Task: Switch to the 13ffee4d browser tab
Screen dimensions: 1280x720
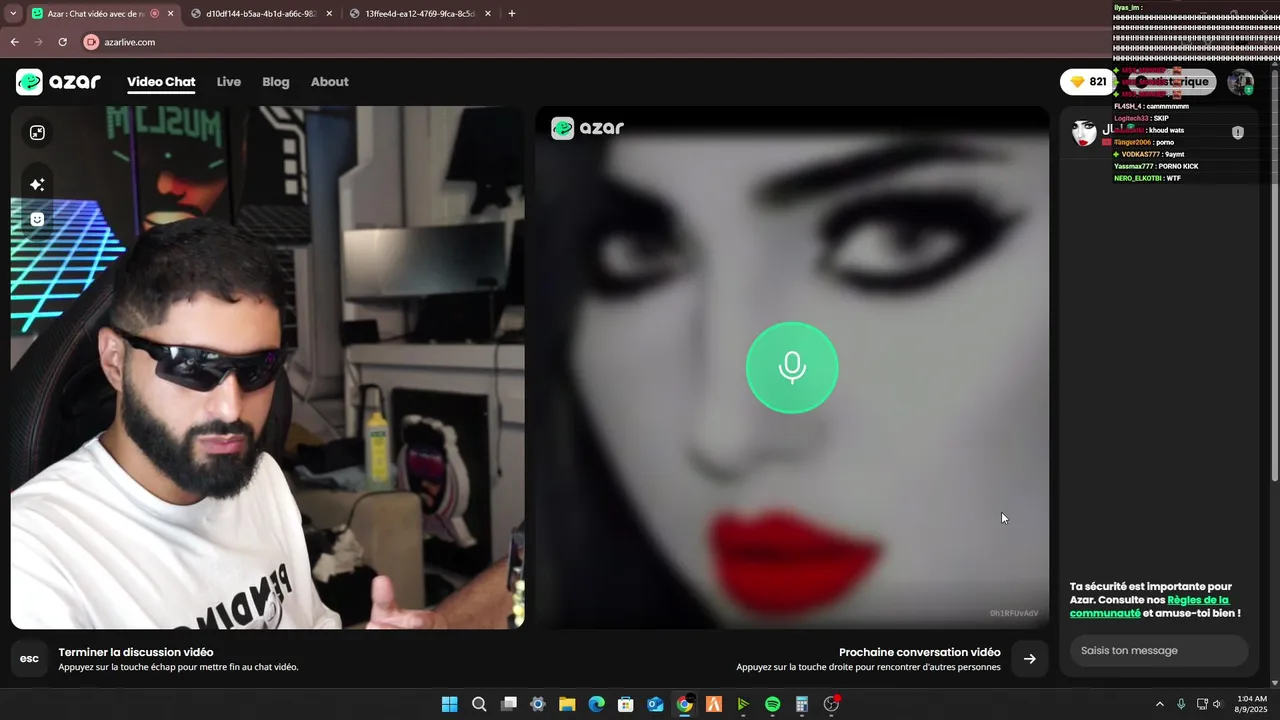Action: click(x=420, y=14)
